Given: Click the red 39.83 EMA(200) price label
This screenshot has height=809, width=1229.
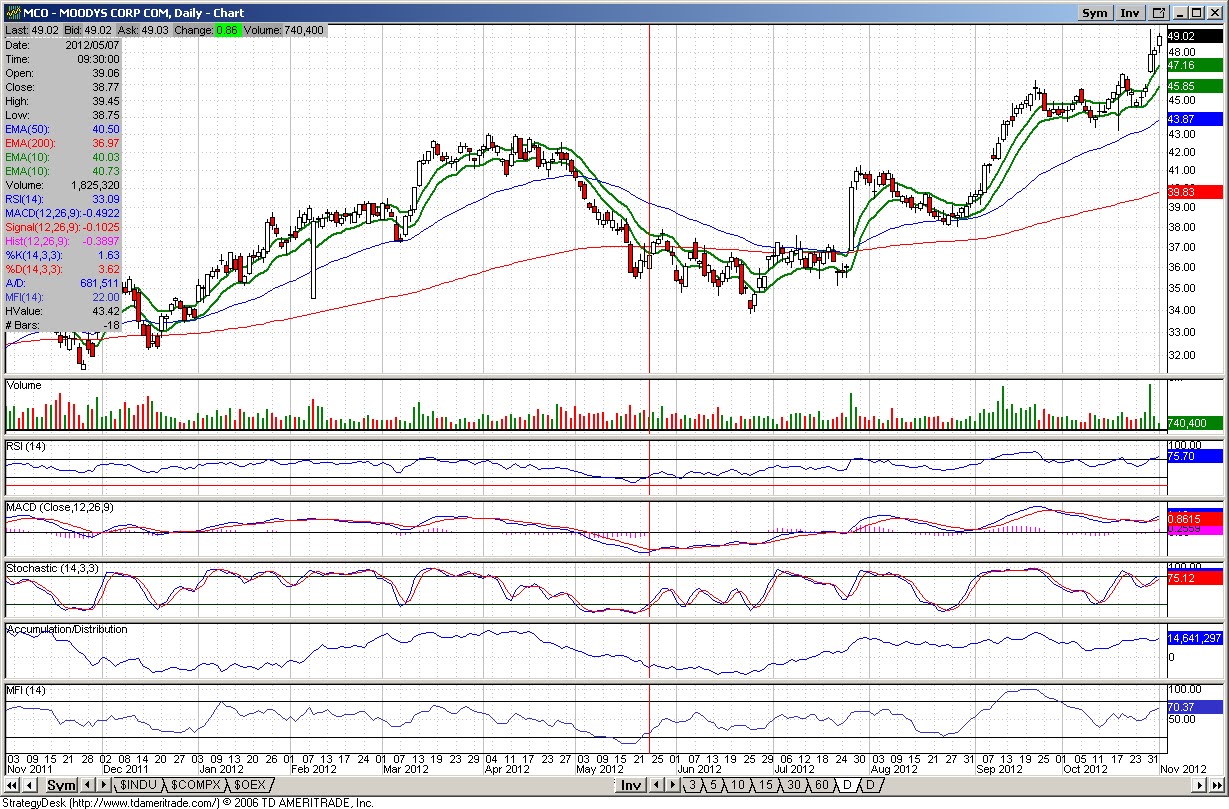Looking at the screenshot, I should coord(1194,192).
